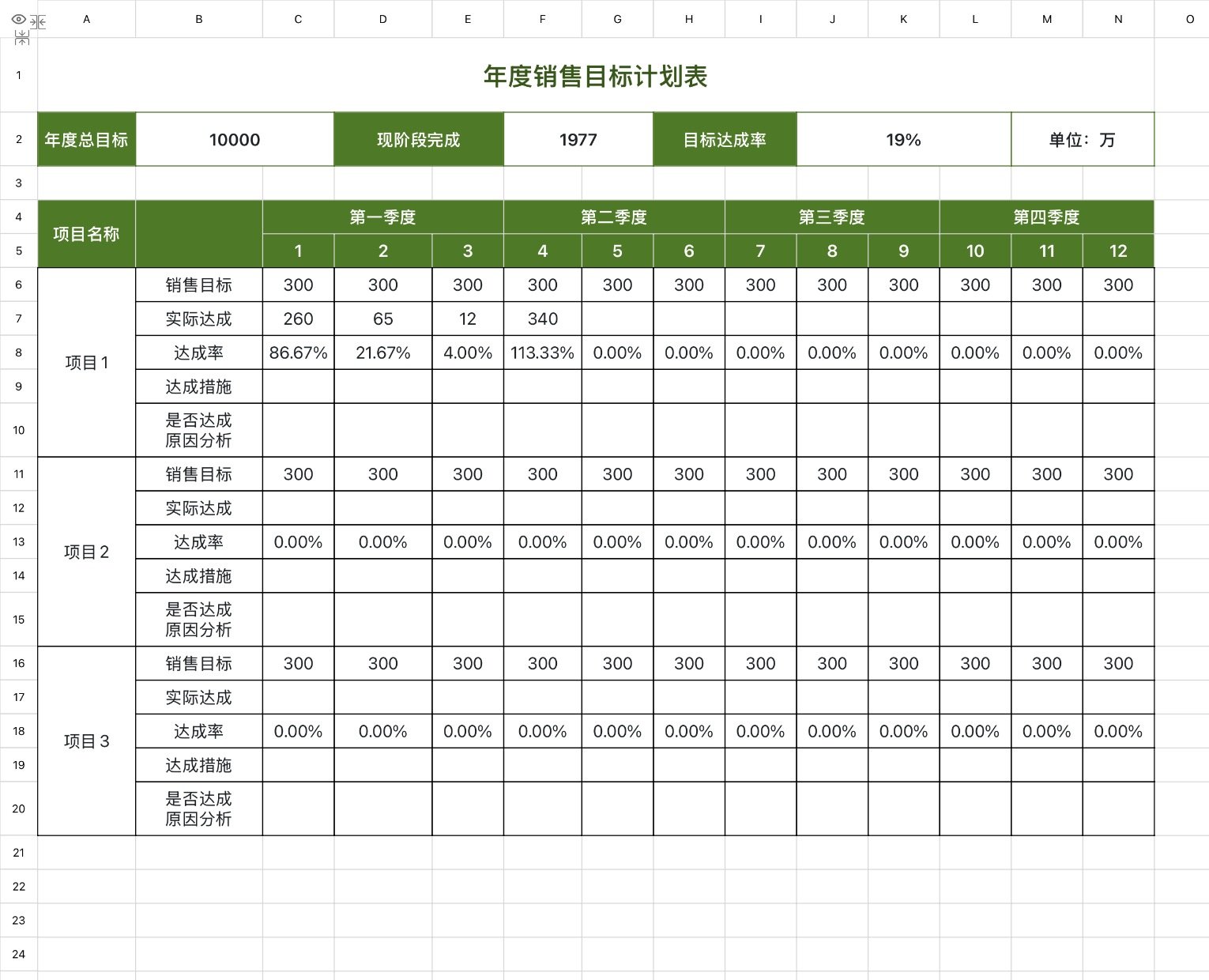This screenshot has height=980, width=1209.
Task: Click the 项目名称 header cell
Action: coord(87,234)
